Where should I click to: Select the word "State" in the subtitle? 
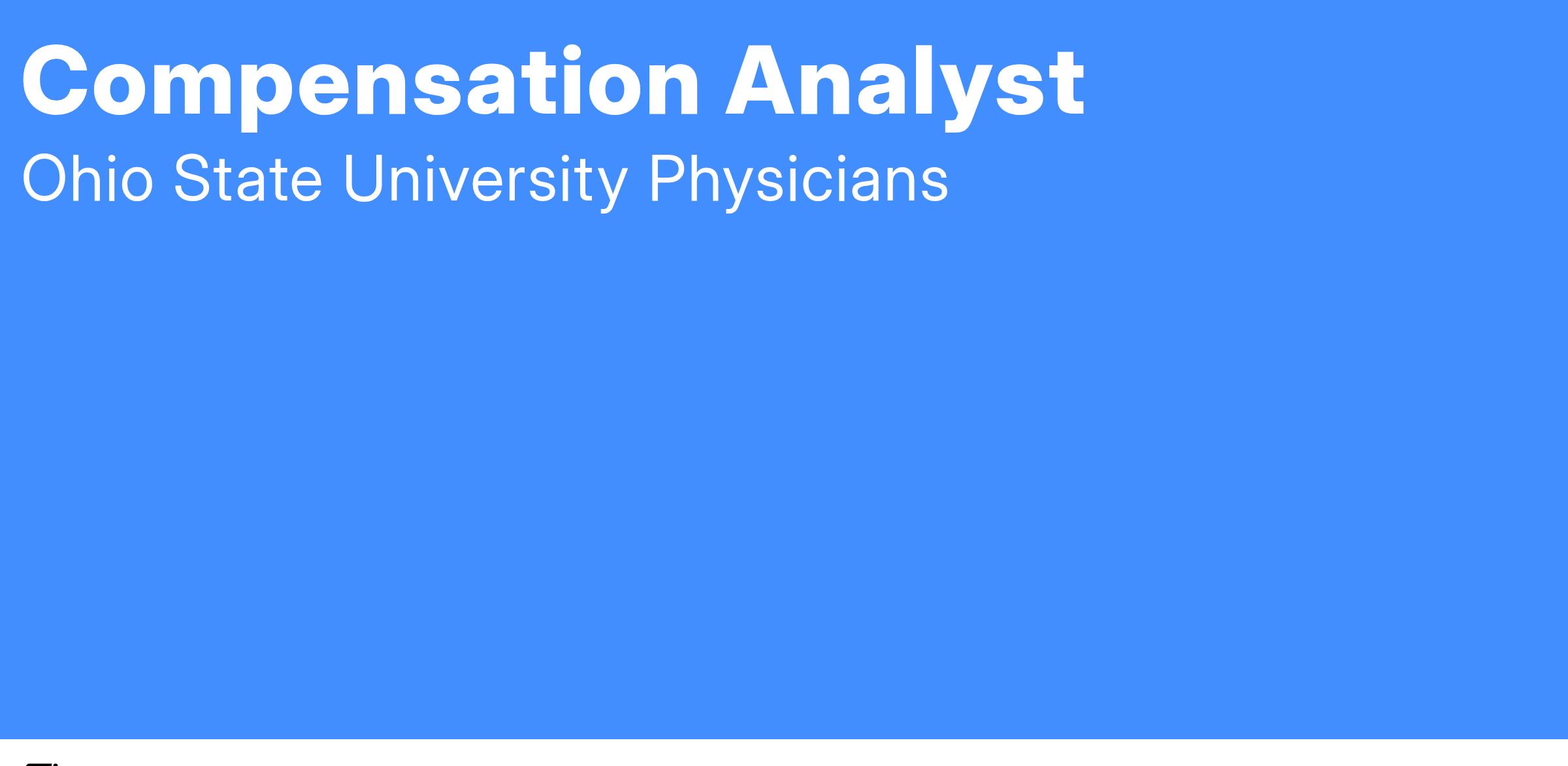(248, 180)
